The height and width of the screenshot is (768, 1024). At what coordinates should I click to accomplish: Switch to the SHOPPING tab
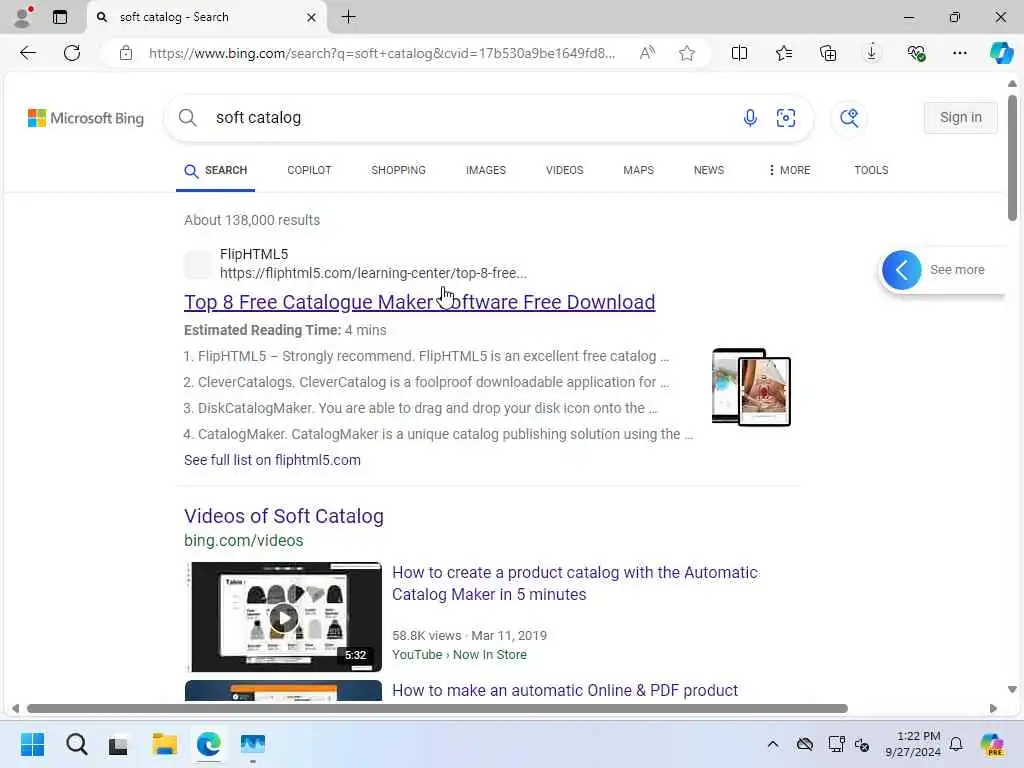(398, 170)
